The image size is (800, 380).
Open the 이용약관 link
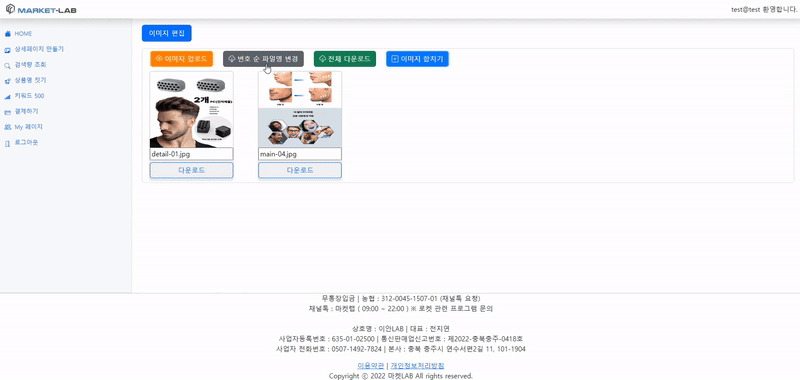370,366
